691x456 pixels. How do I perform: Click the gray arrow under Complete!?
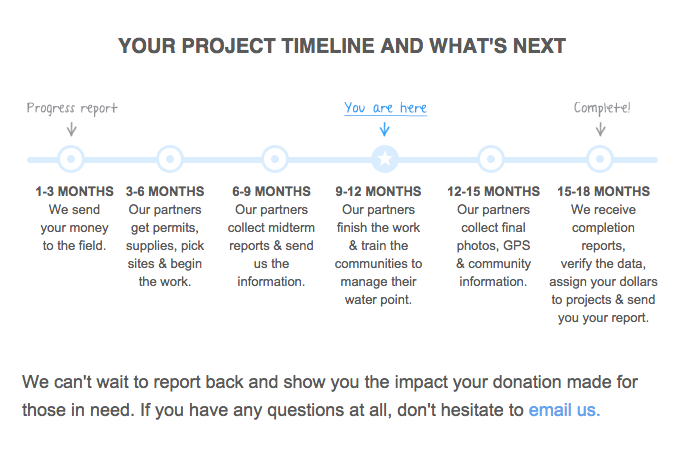(x=600, y=129)
